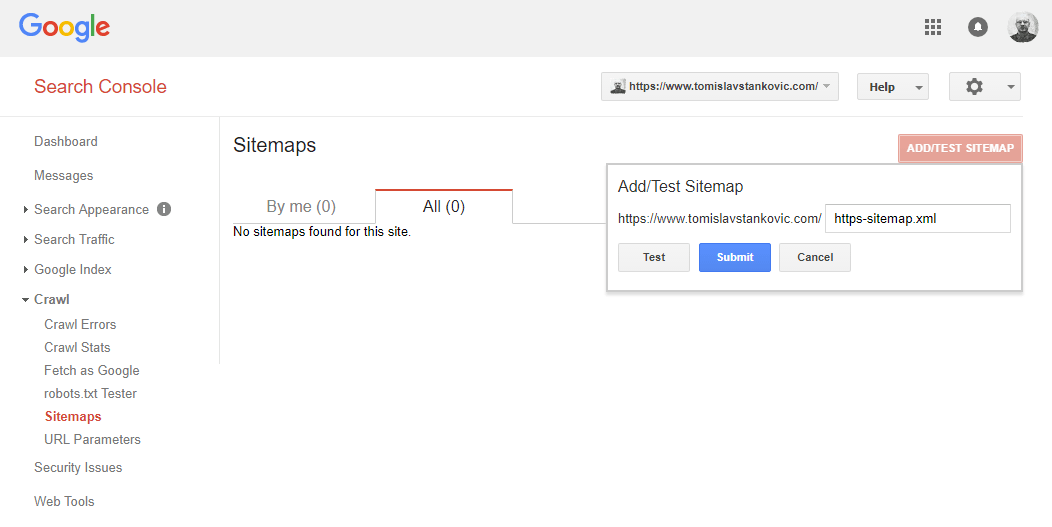Open the account profile avatar
The height and width of the screenshot is (527, 1052).
(1023, 28)
